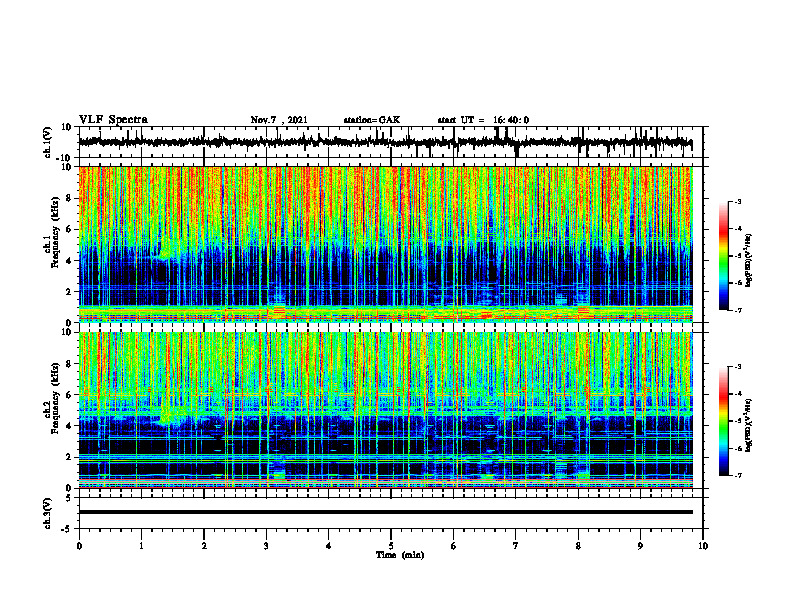Click time-axis tick label "3"
The height and width of the screenshot is (612, 792).
tap(266, 546)
